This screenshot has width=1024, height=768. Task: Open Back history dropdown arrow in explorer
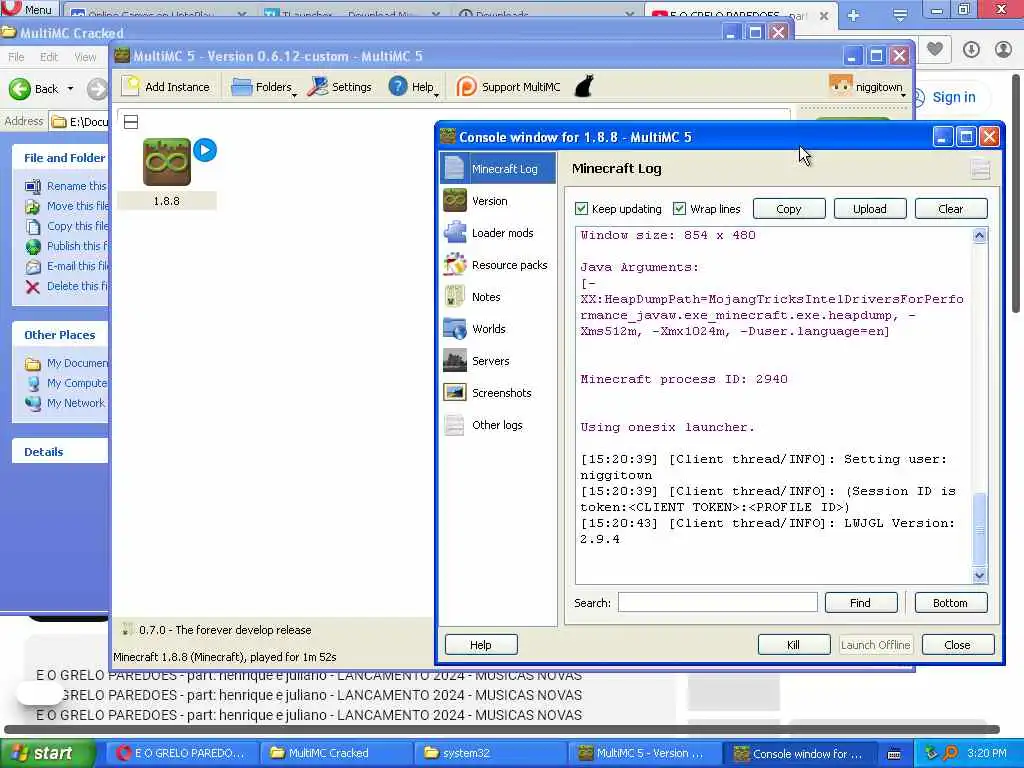click(71, 89)
